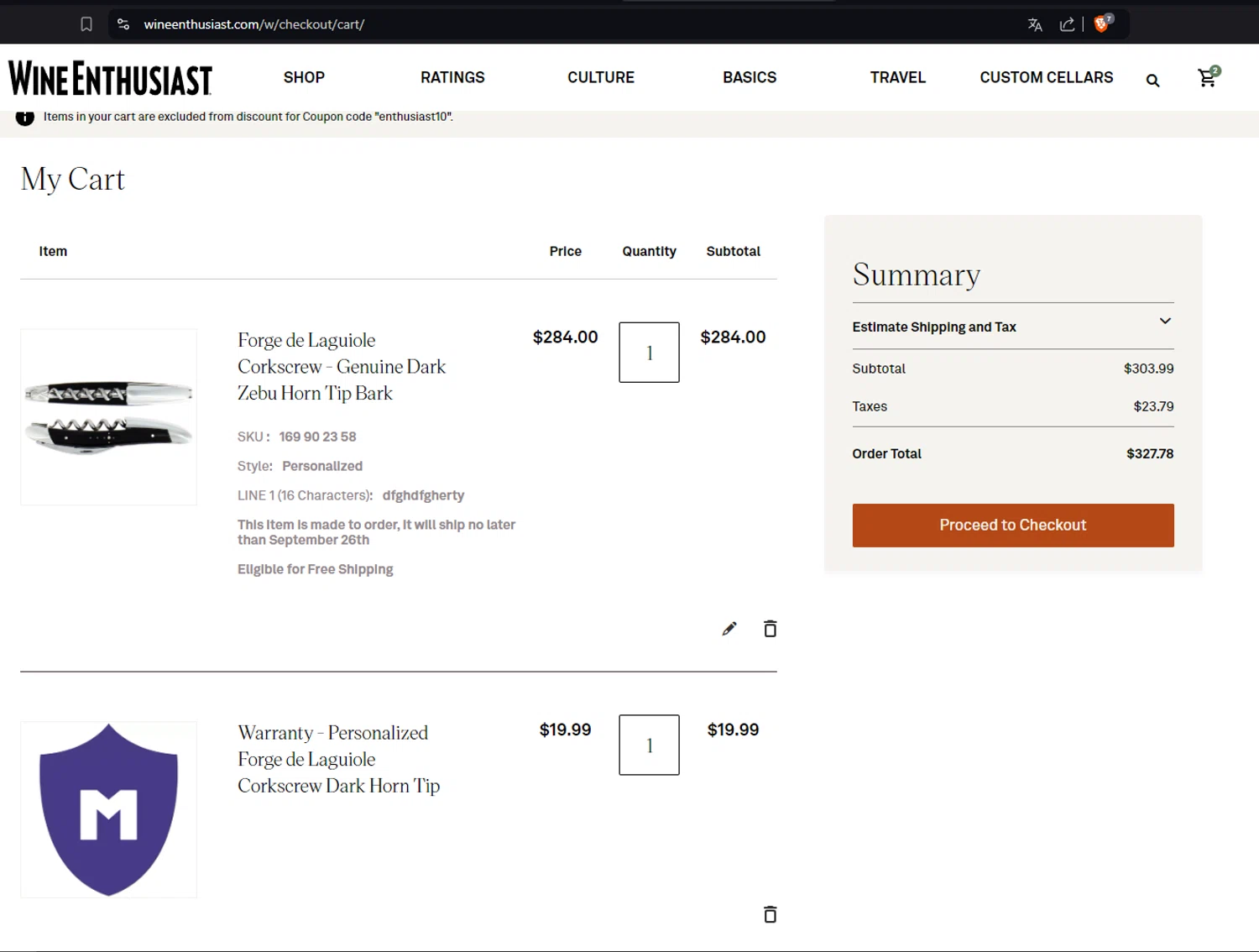Screen dimensions: 1259x952
Task: Click the SKU number 169 90 23 58
Action: [x=317, y=437]
